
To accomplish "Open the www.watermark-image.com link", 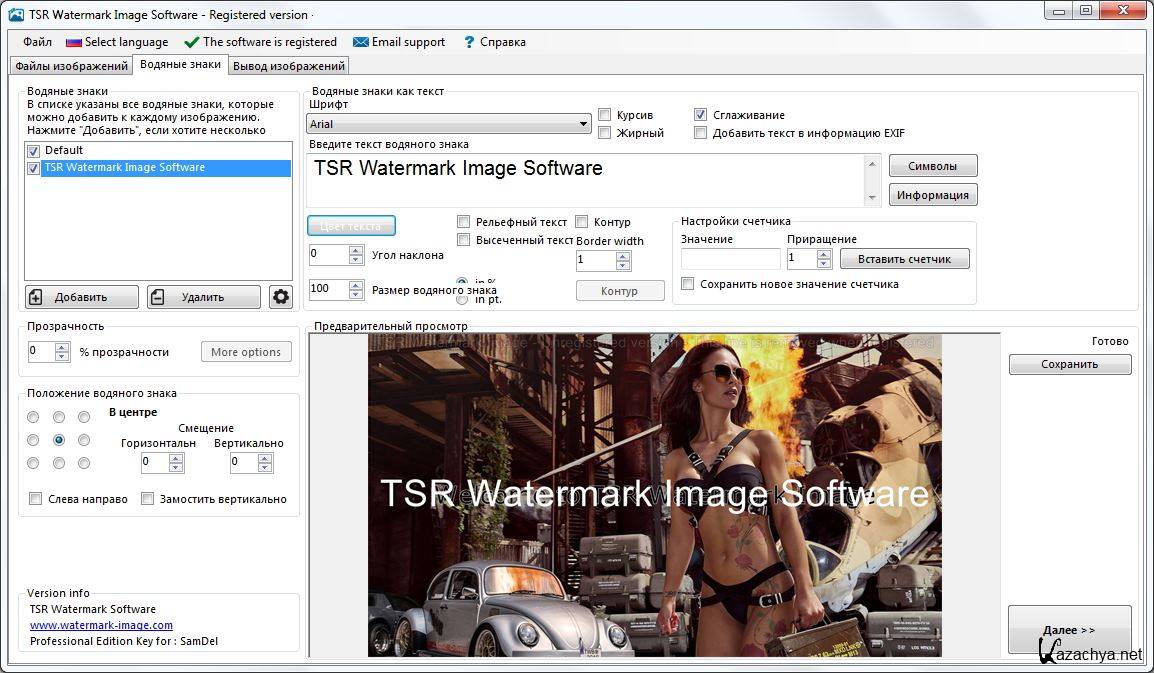I will [x=101, y=625].
